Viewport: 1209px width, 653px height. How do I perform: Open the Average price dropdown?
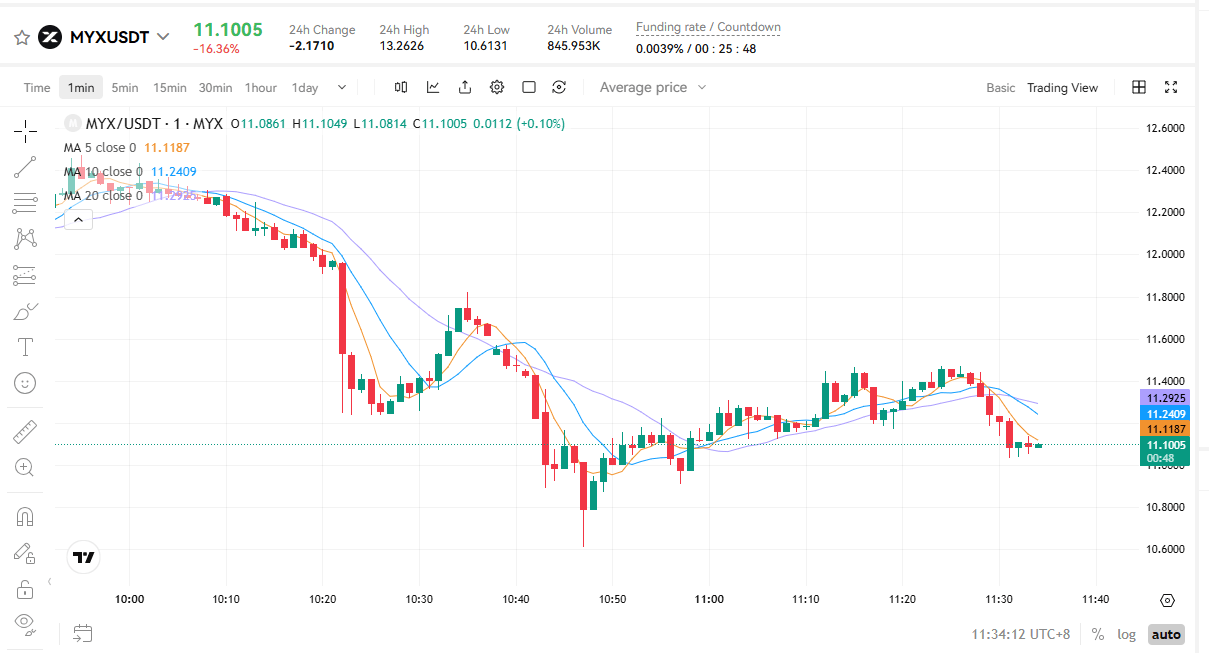[x=653, y=87]
